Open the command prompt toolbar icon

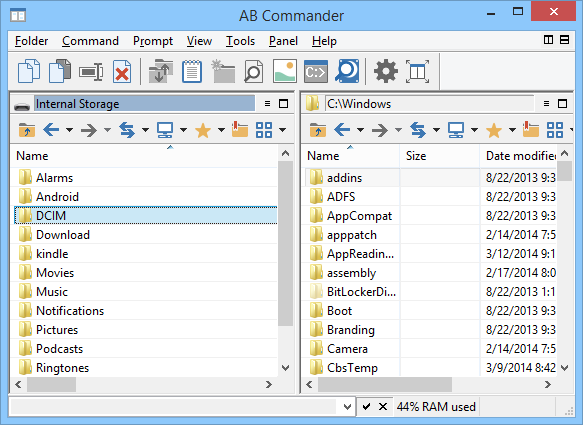point(316,71)
